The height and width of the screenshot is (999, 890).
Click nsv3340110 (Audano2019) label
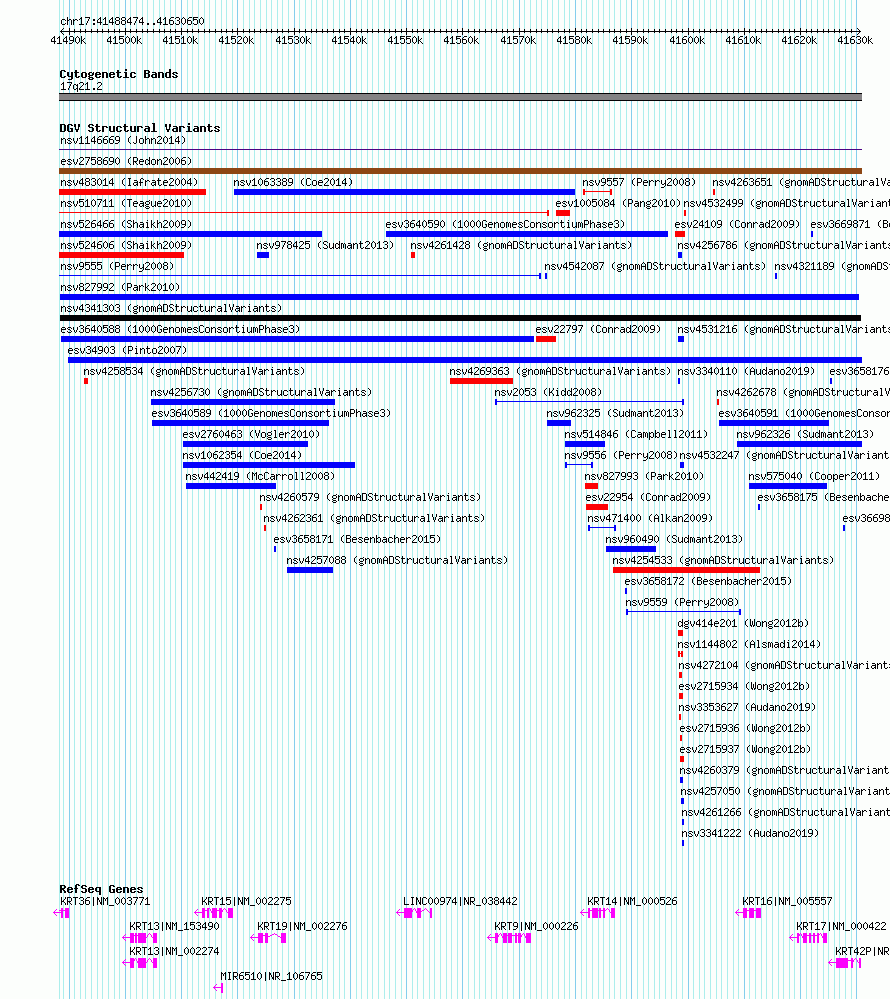click(746, 371)
